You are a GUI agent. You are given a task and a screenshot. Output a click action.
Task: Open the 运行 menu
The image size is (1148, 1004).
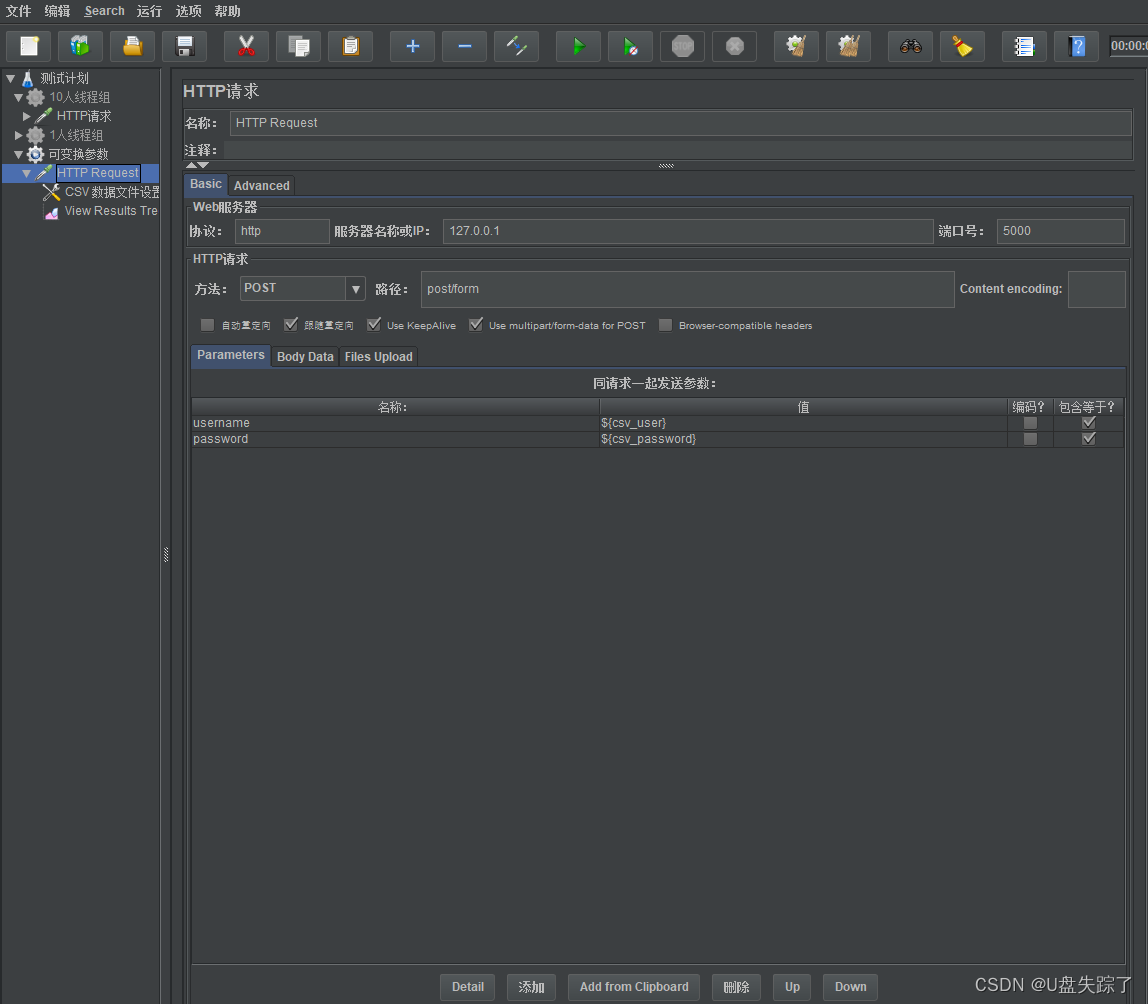coord(149,11)
